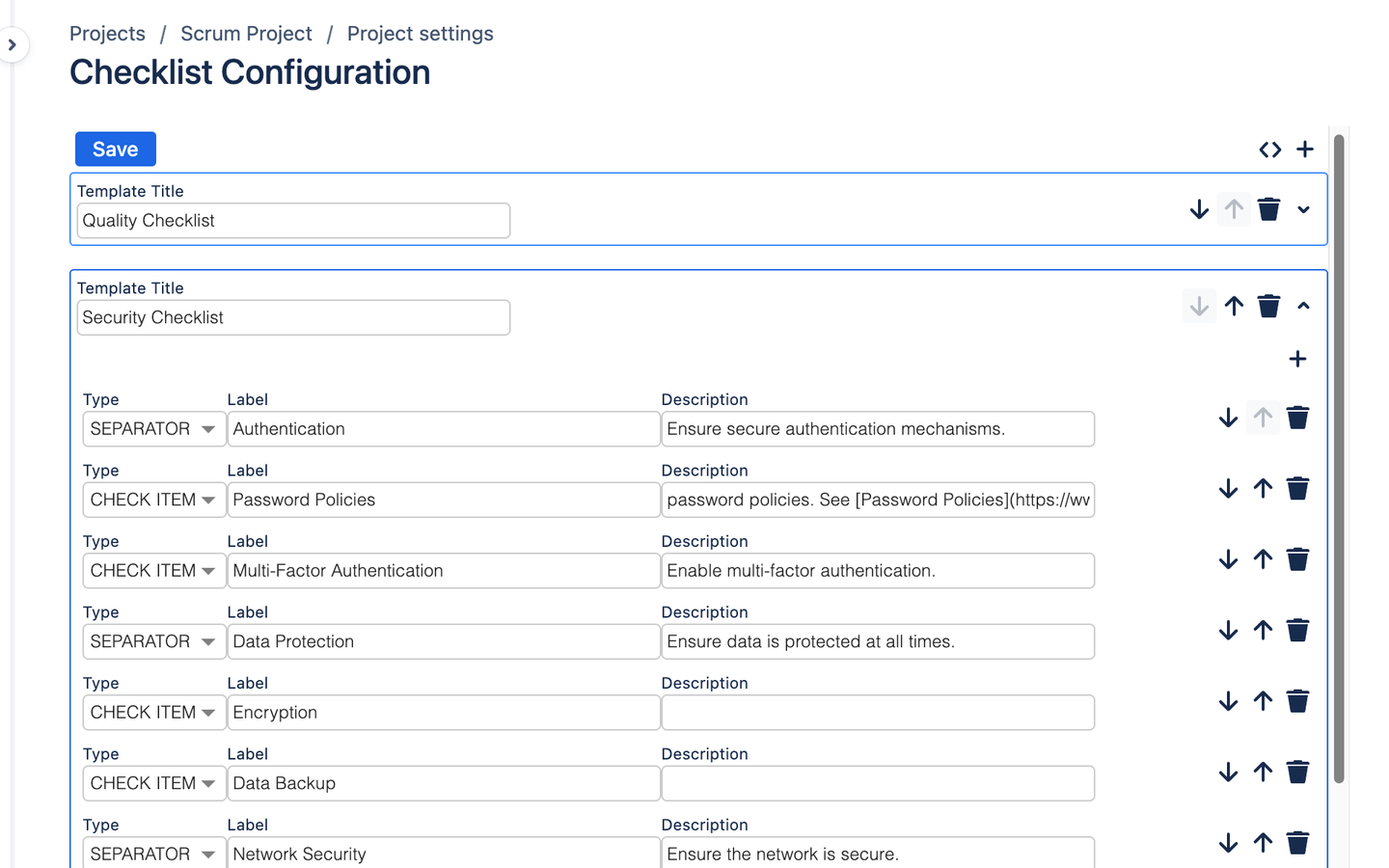Click the Save button
This screenshot has width=1389, height=868.
116,149
